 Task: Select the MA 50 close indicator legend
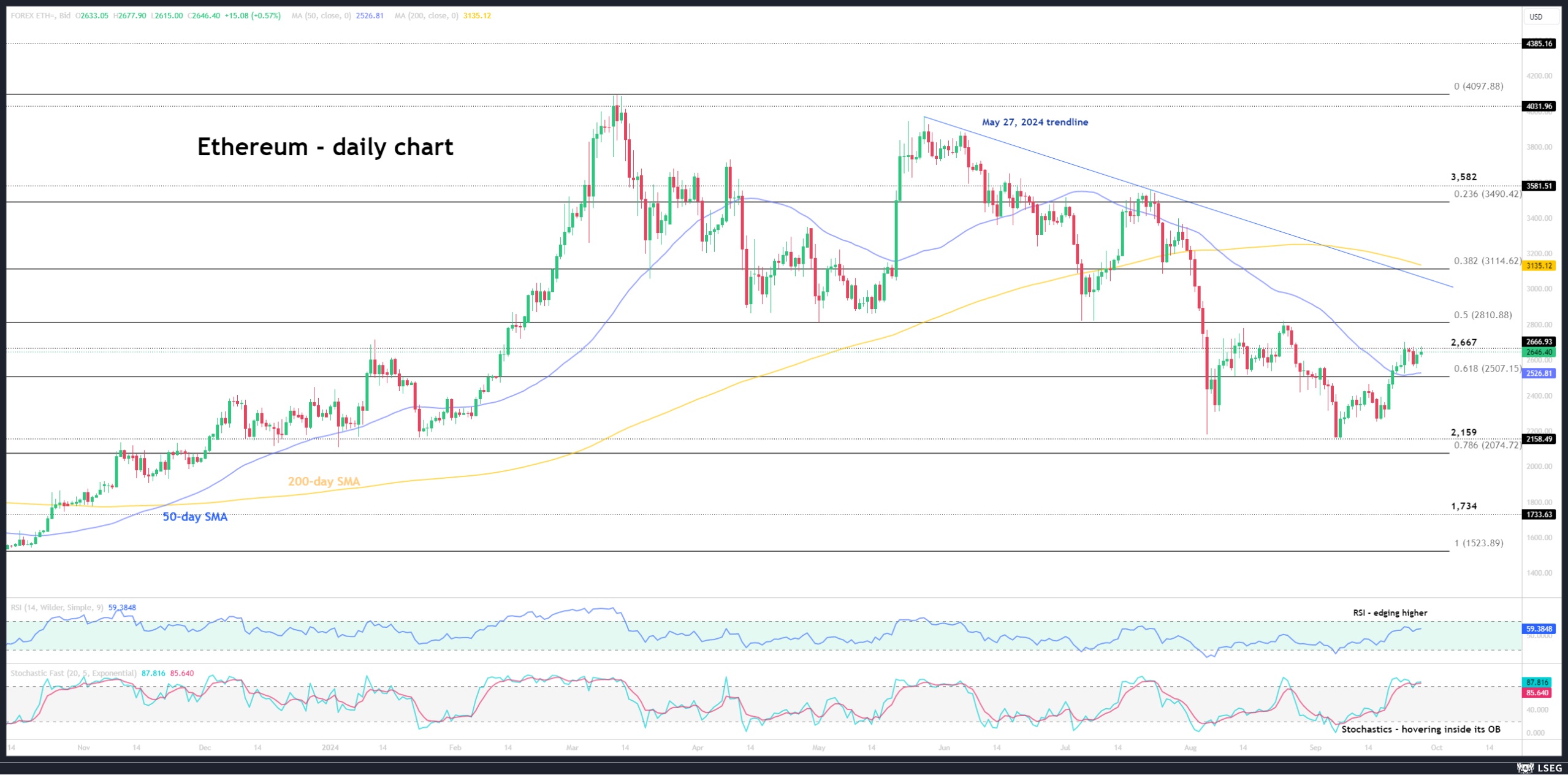(x=321, y=15)
